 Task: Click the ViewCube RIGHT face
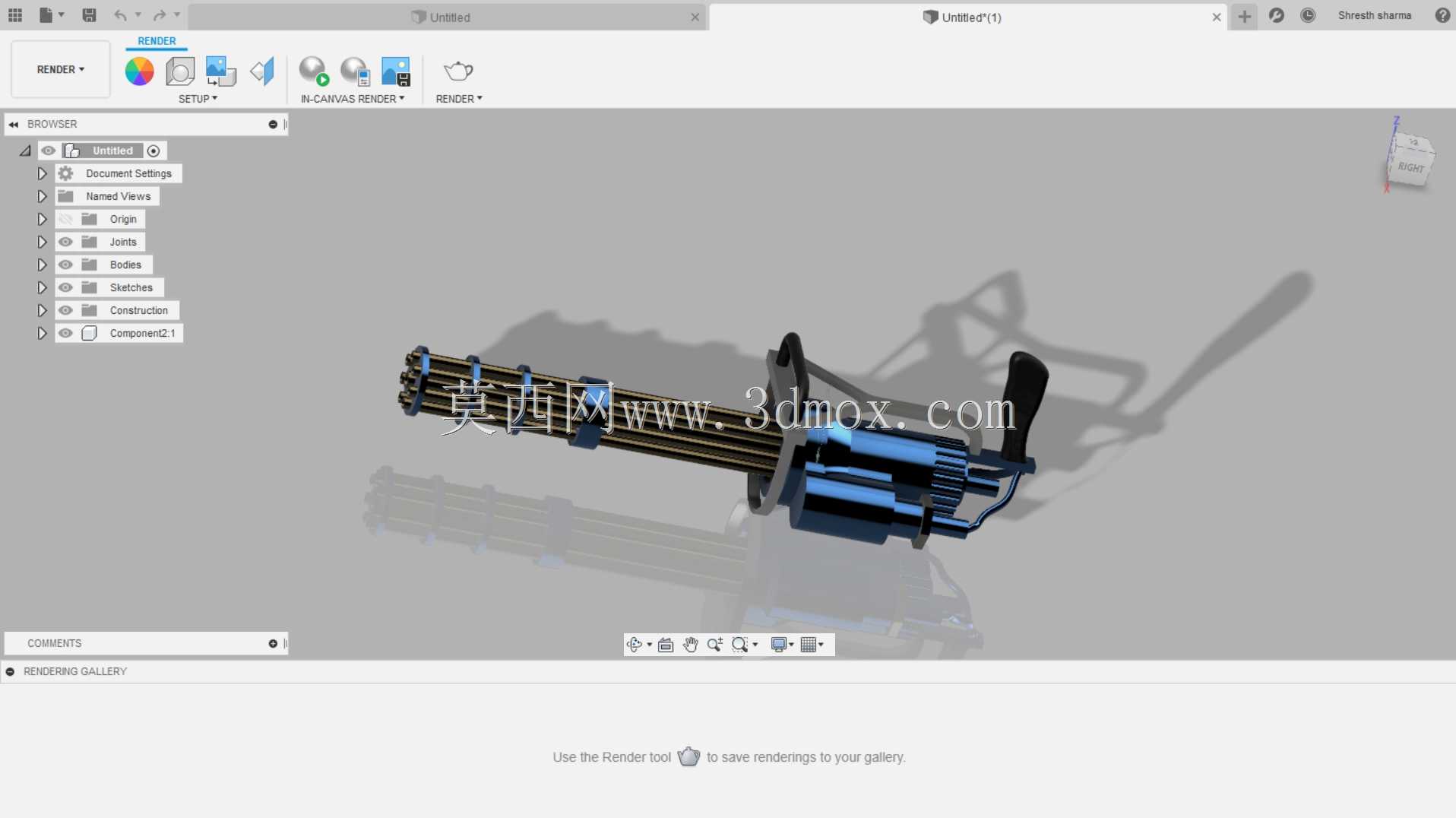point(1411,167)
